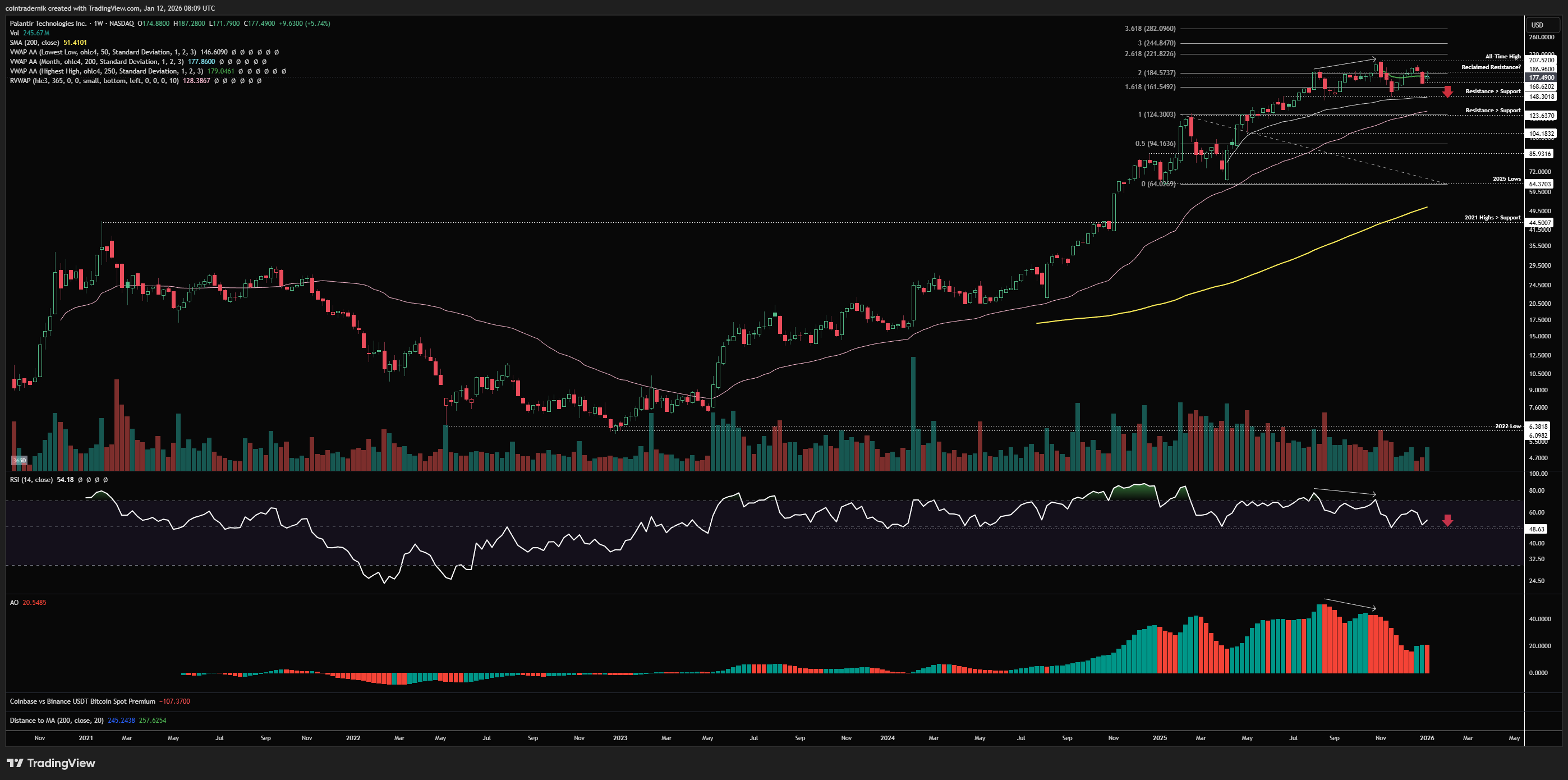
Task: Click the SMA (200, close) legend entry
Action: pos(35,43)
